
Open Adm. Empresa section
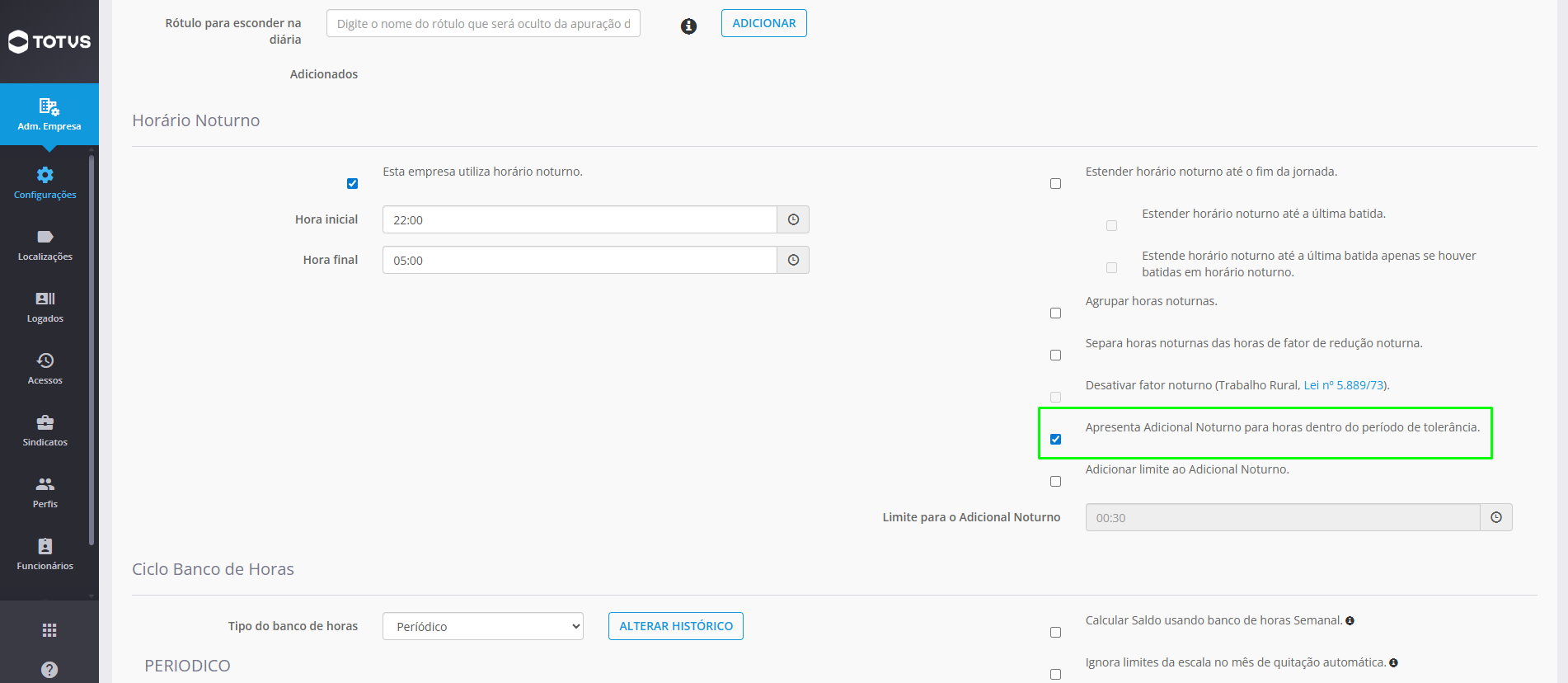pos(49,114)
